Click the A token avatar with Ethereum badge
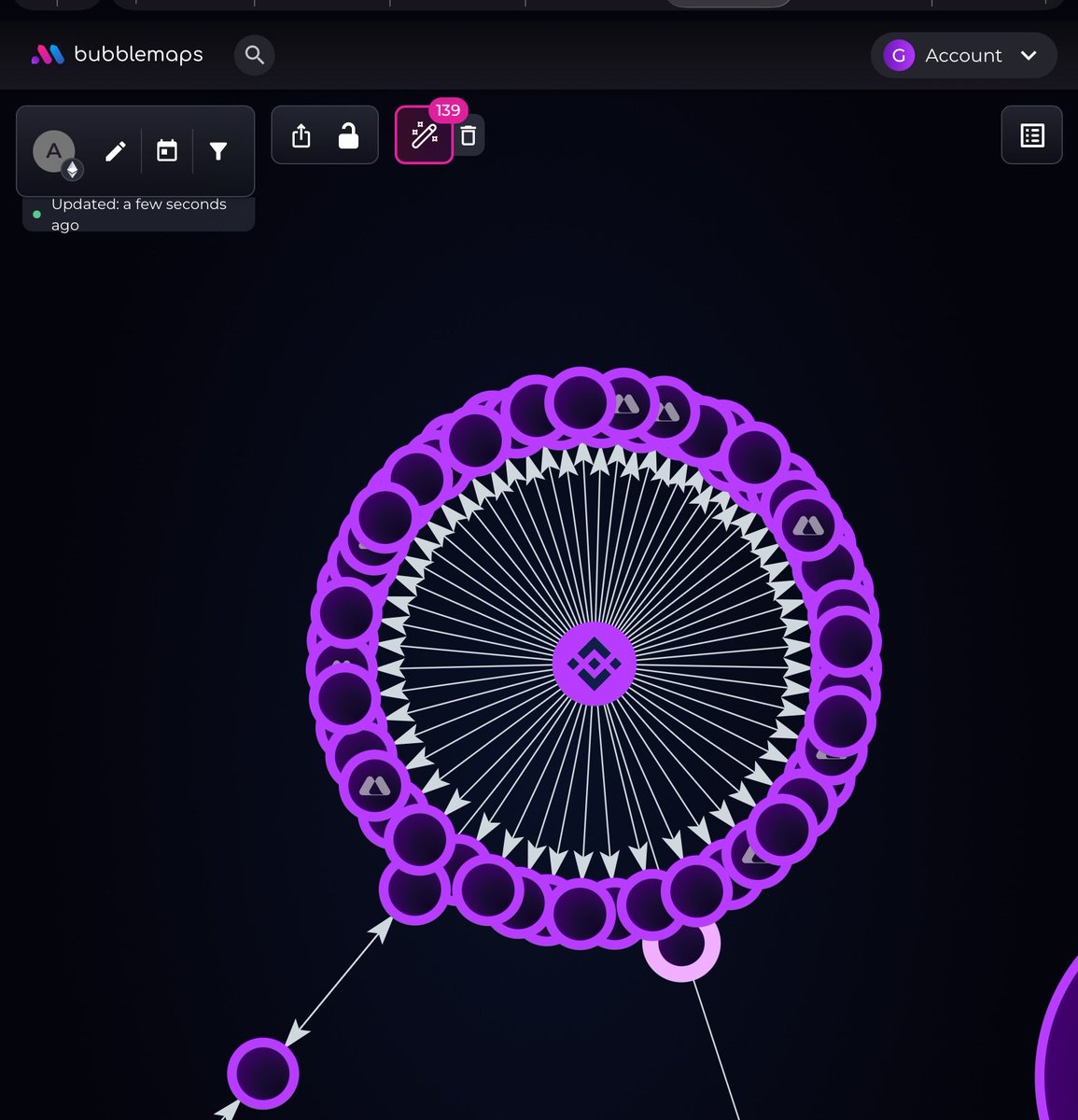This screenshot has width=1078, height=1120. (56, 152)
